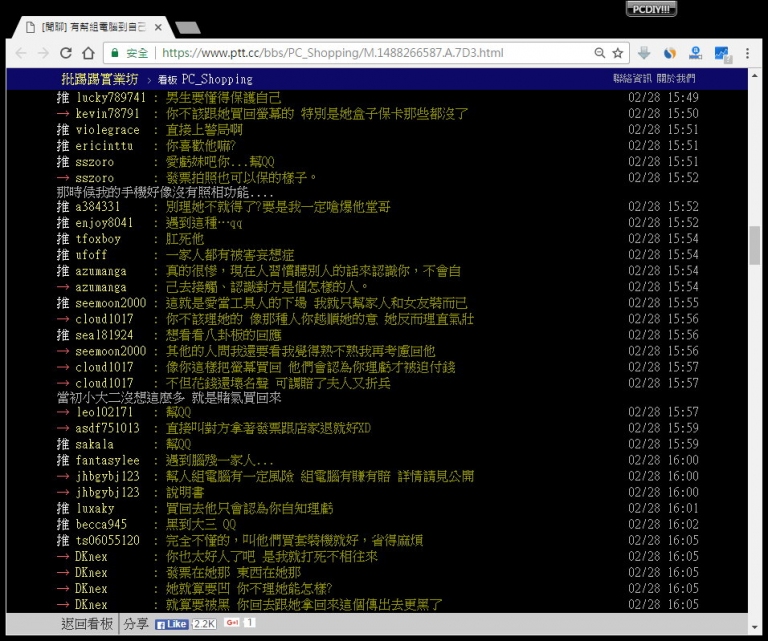768x641 pixels.
Task: Open the browser home page icon
Action: (x=88, y=53)
